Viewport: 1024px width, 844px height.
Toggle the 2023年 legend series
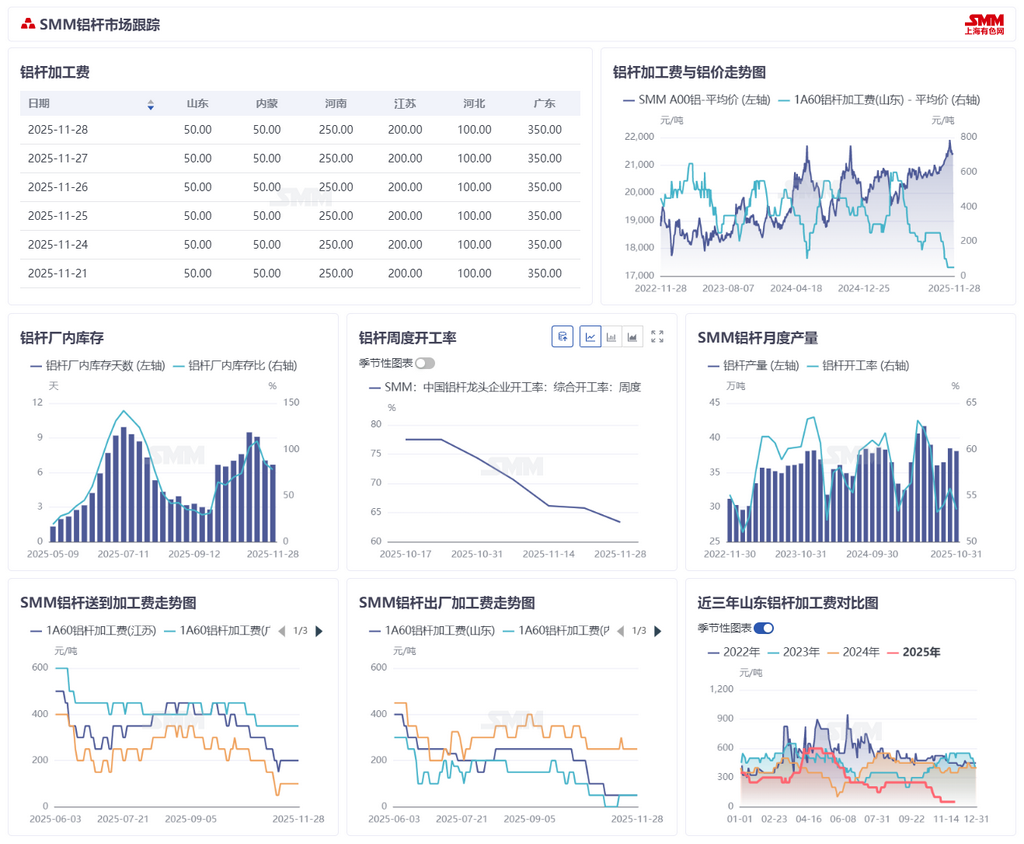(793, 652)
